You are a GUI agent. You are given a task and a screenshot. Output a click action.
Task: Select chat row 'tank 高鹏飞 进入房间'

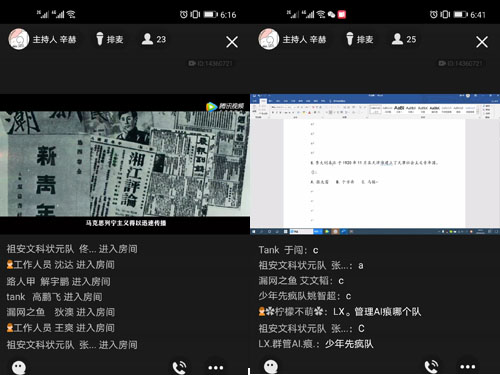54,297
